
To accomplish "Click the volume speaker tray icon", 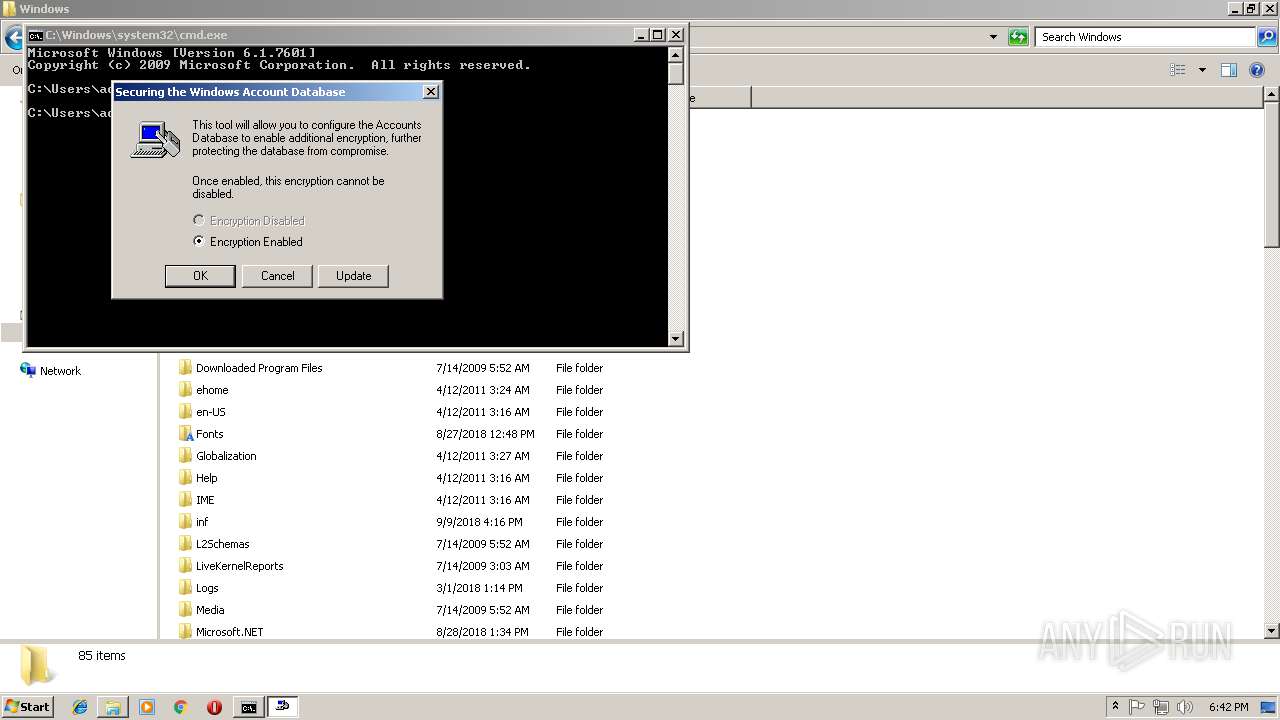I will tap(1185, 707).
